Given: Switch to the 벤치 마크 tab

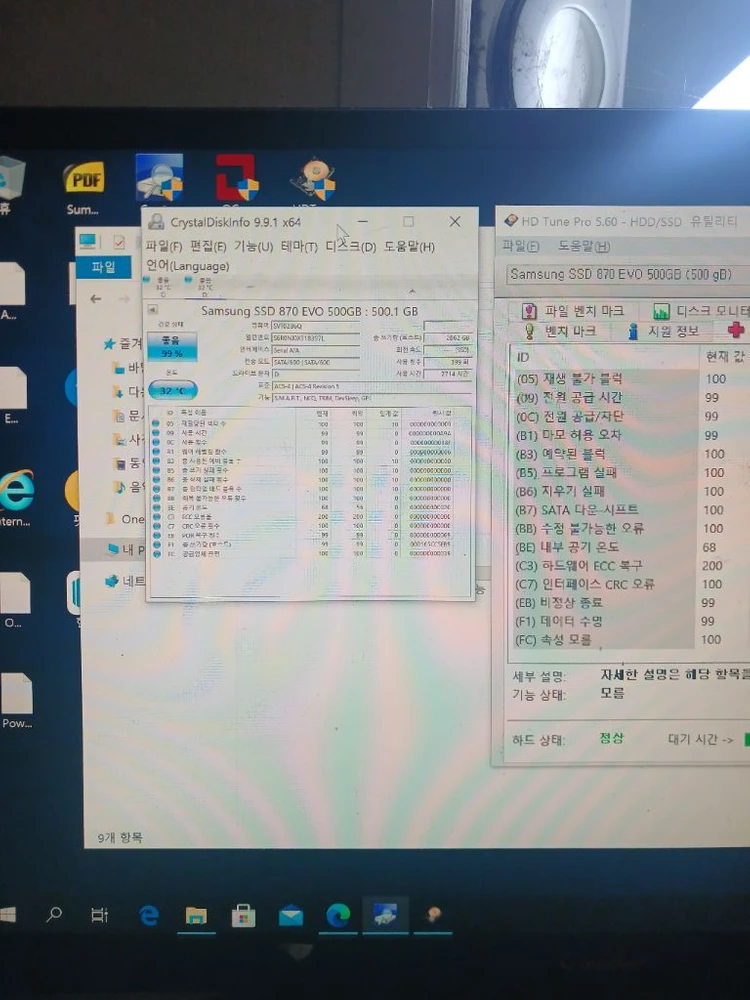Looking at the screenshot, I should point(559,330).
